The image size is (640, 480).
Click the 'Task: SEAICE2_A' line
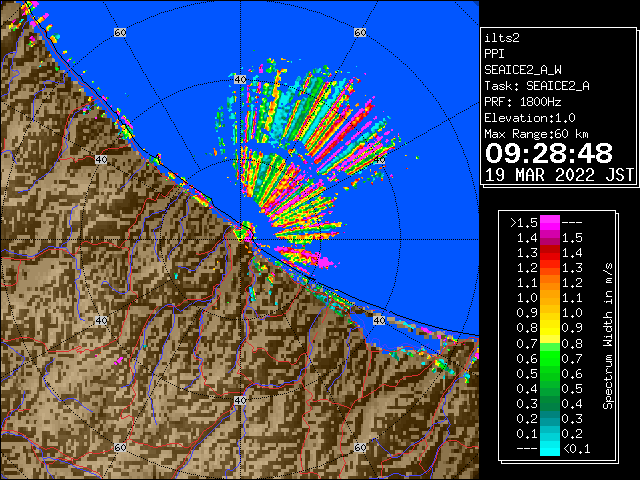coord(537,86)
